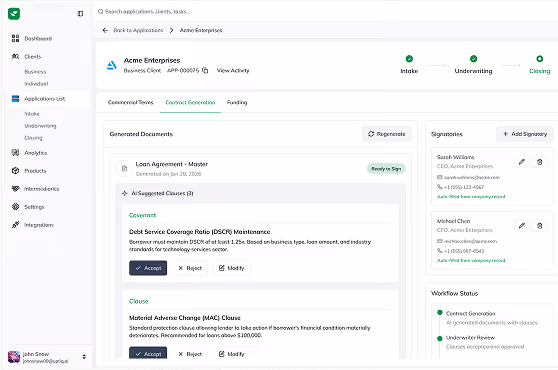Click Back to Applications link
The width and height of the screenshot is (558, 370).
click(138, 30)
